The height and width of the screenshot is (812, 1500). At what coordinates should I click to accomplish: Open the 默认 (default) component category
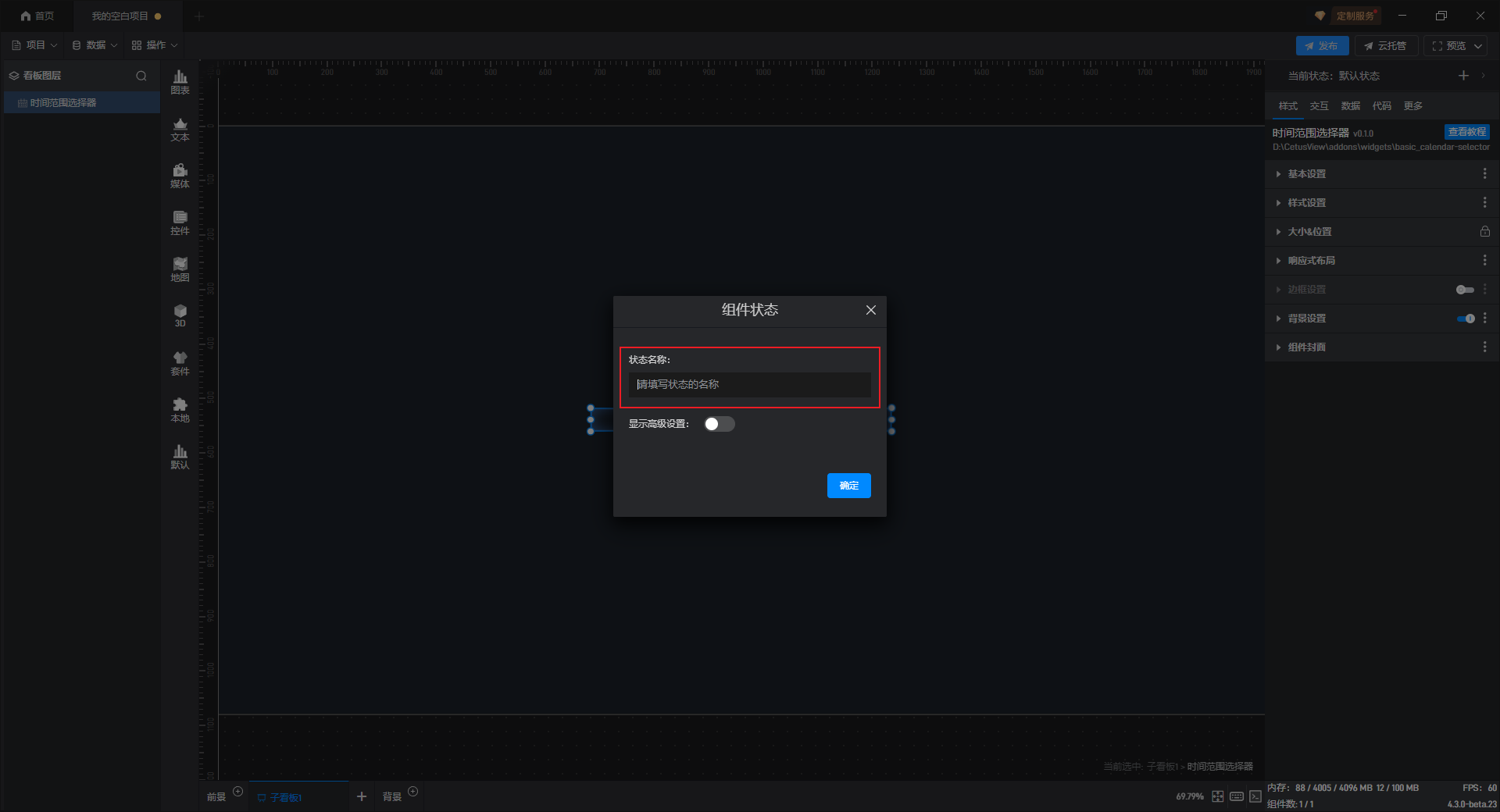pos(180,457)
